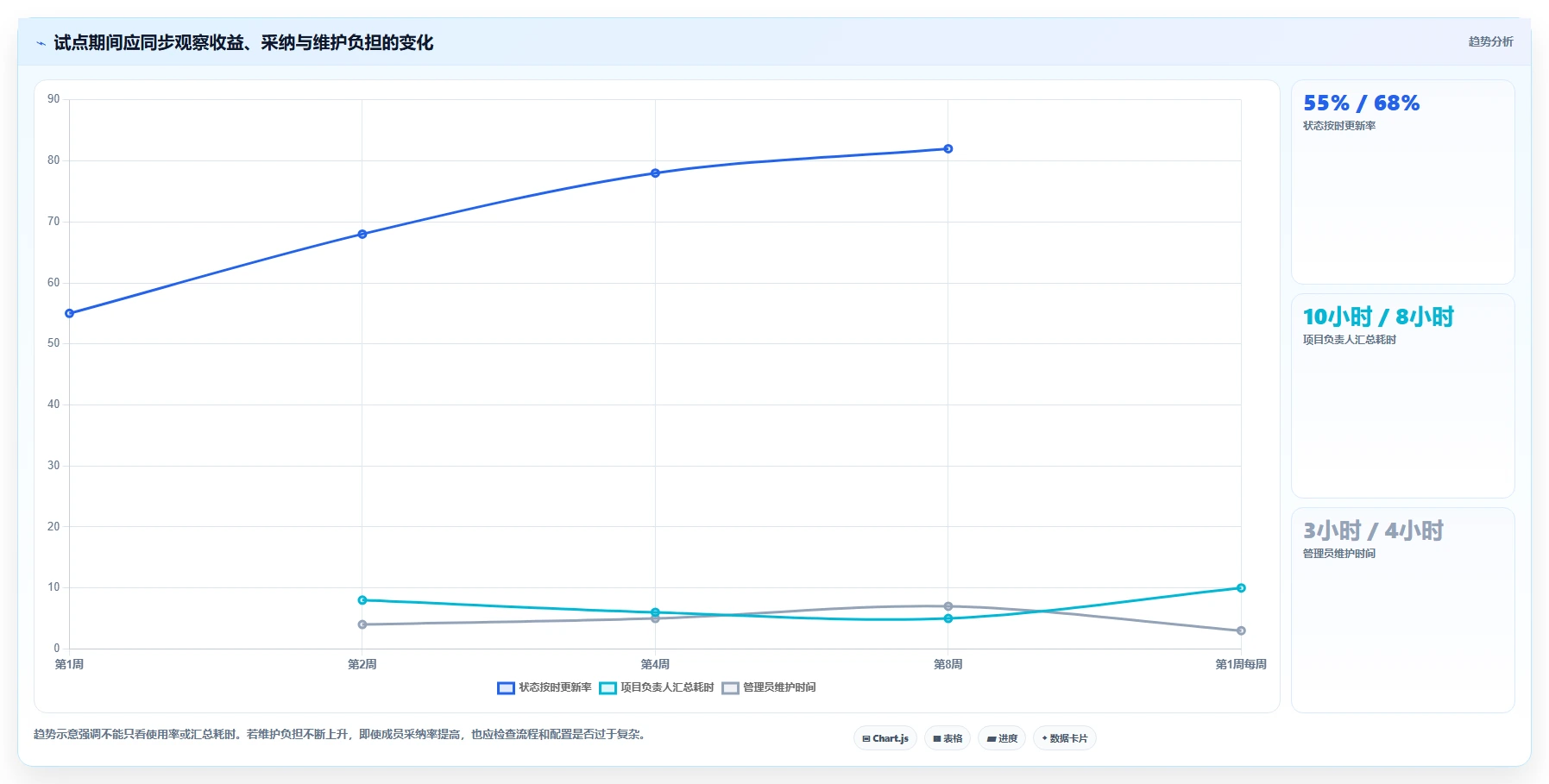Toggle the 项目负责人汇总耗时 legend series
The height and width of the screenshot is (784, 1549).
tap(657, 687)
